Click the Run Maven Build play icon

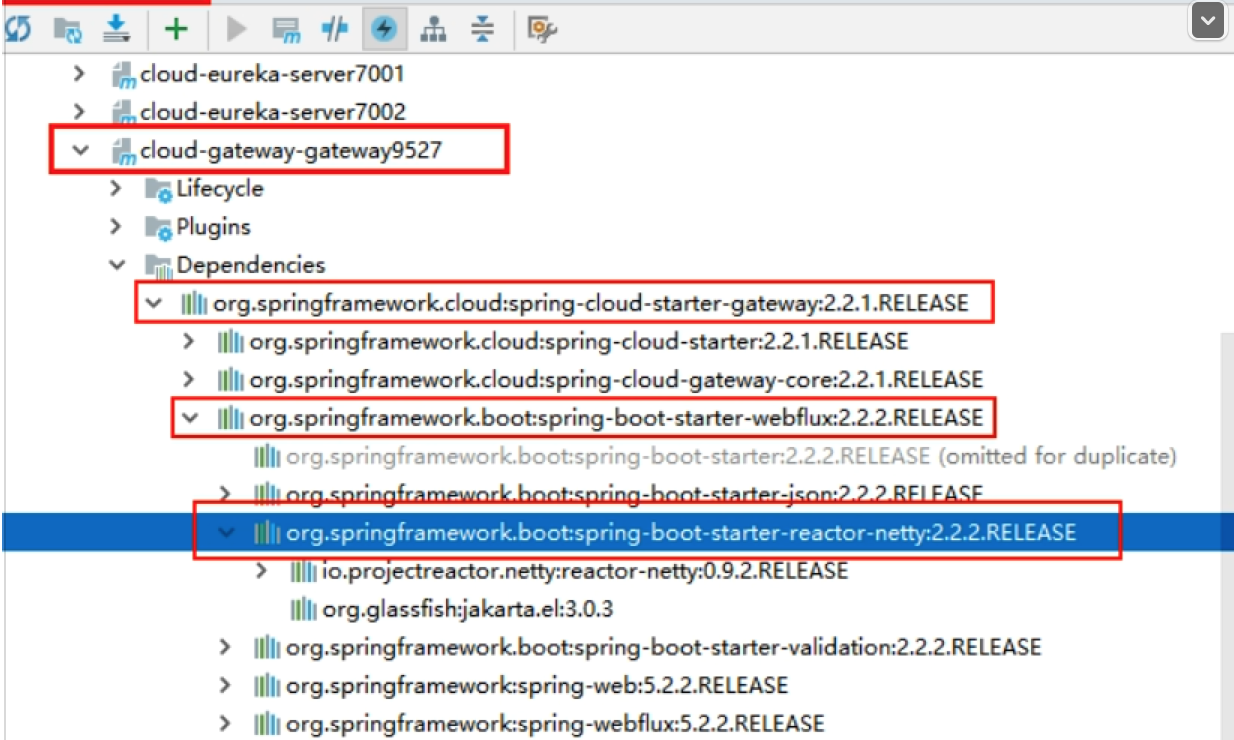pos(236,29)
